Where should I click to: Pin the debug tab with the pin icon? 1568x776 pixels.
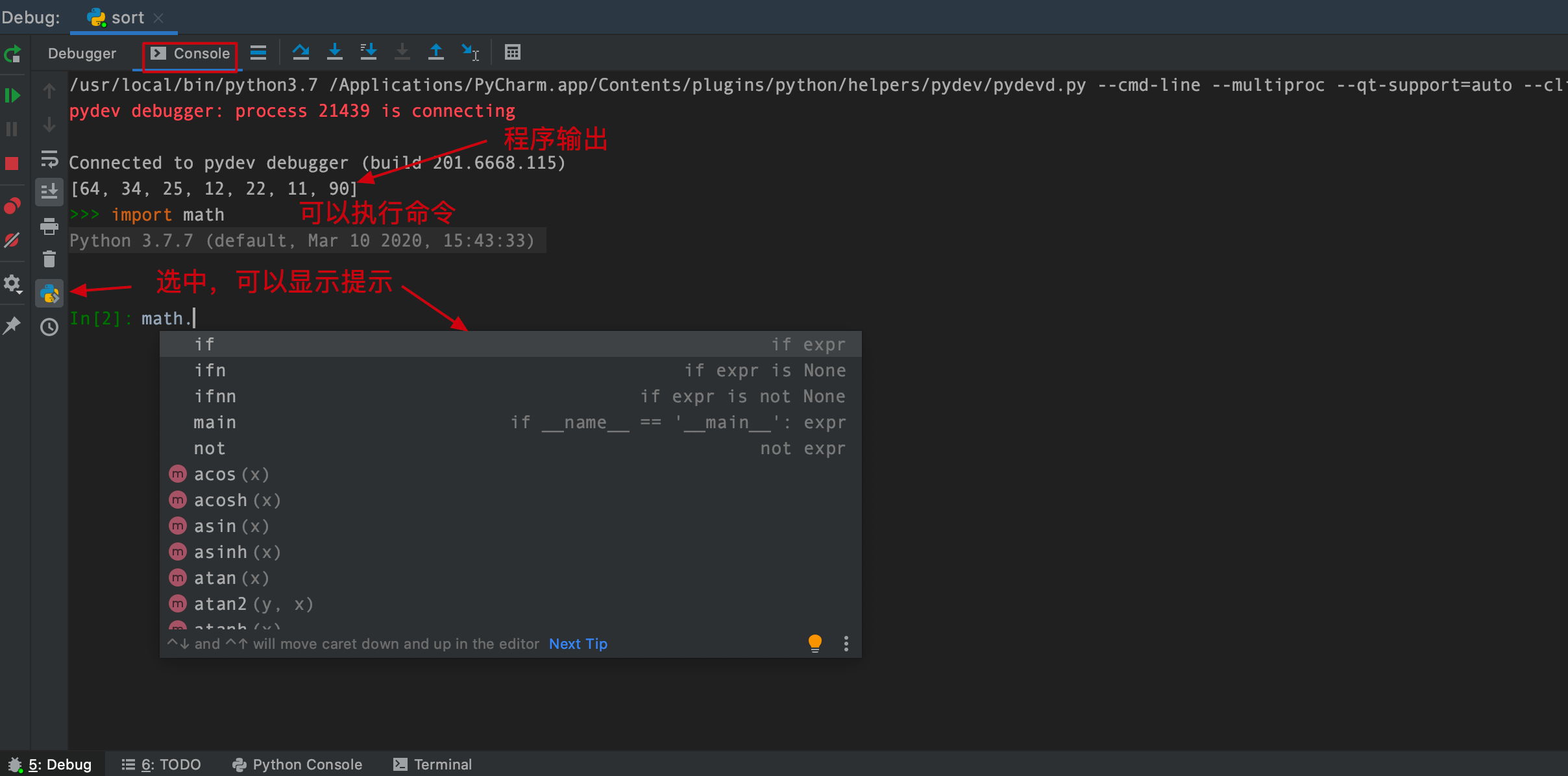12,325
